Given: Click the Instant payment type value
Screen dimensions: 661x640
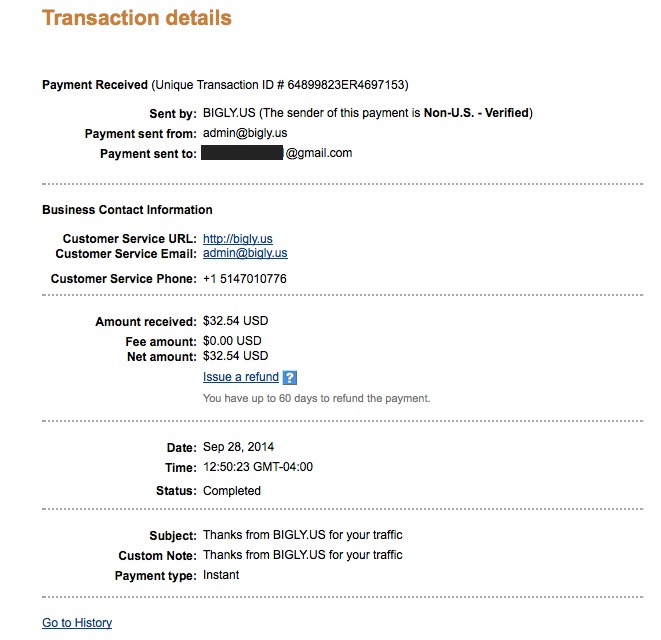Looking at the screenshot, I should pos(221,575).
